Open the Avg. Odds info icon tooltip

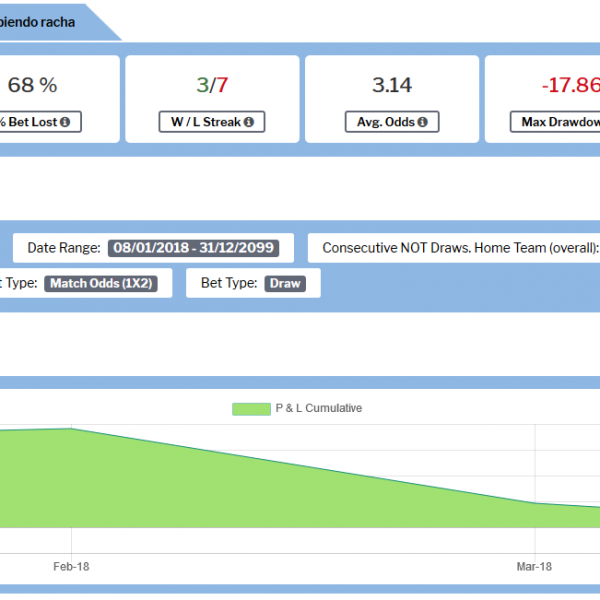[422, 122]
